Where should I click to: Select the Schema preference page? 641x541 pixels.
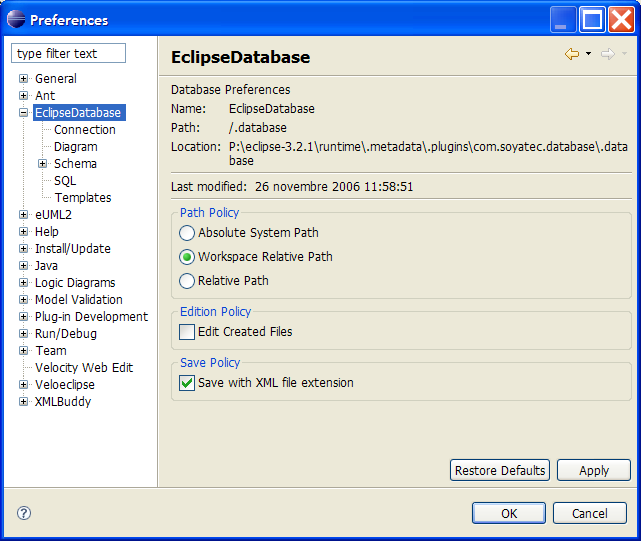[75, 164]
